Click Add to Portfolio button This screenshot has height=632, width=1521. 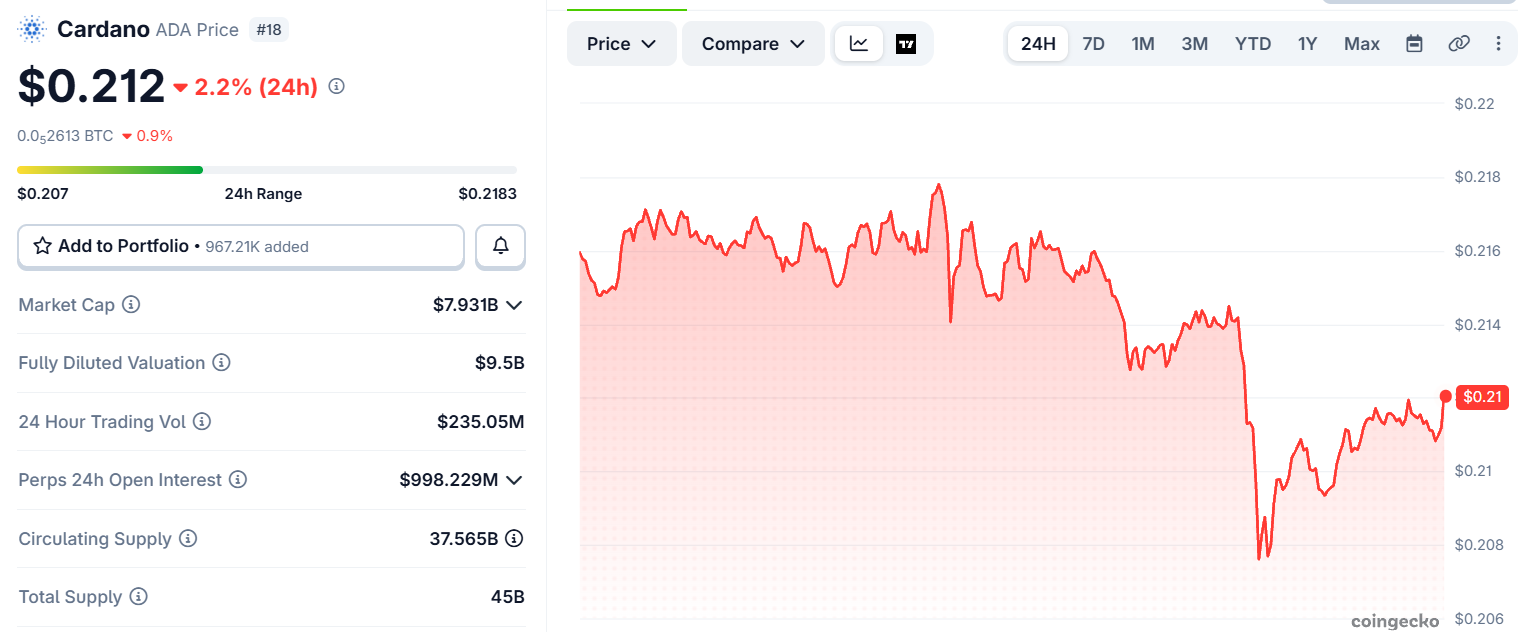click(241, 246)
